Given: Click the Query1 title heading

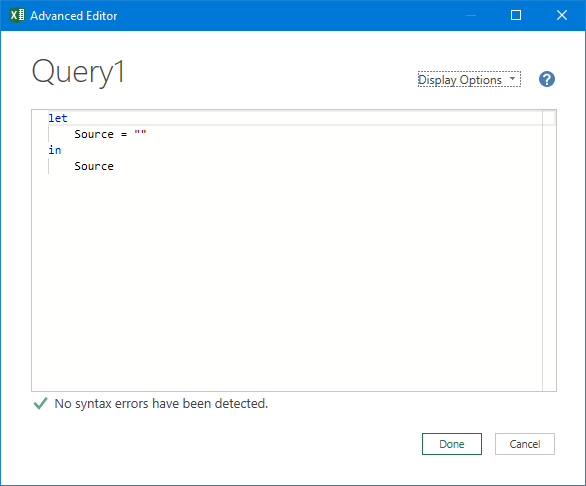Looking at the screenshot, I should point(78,72).
